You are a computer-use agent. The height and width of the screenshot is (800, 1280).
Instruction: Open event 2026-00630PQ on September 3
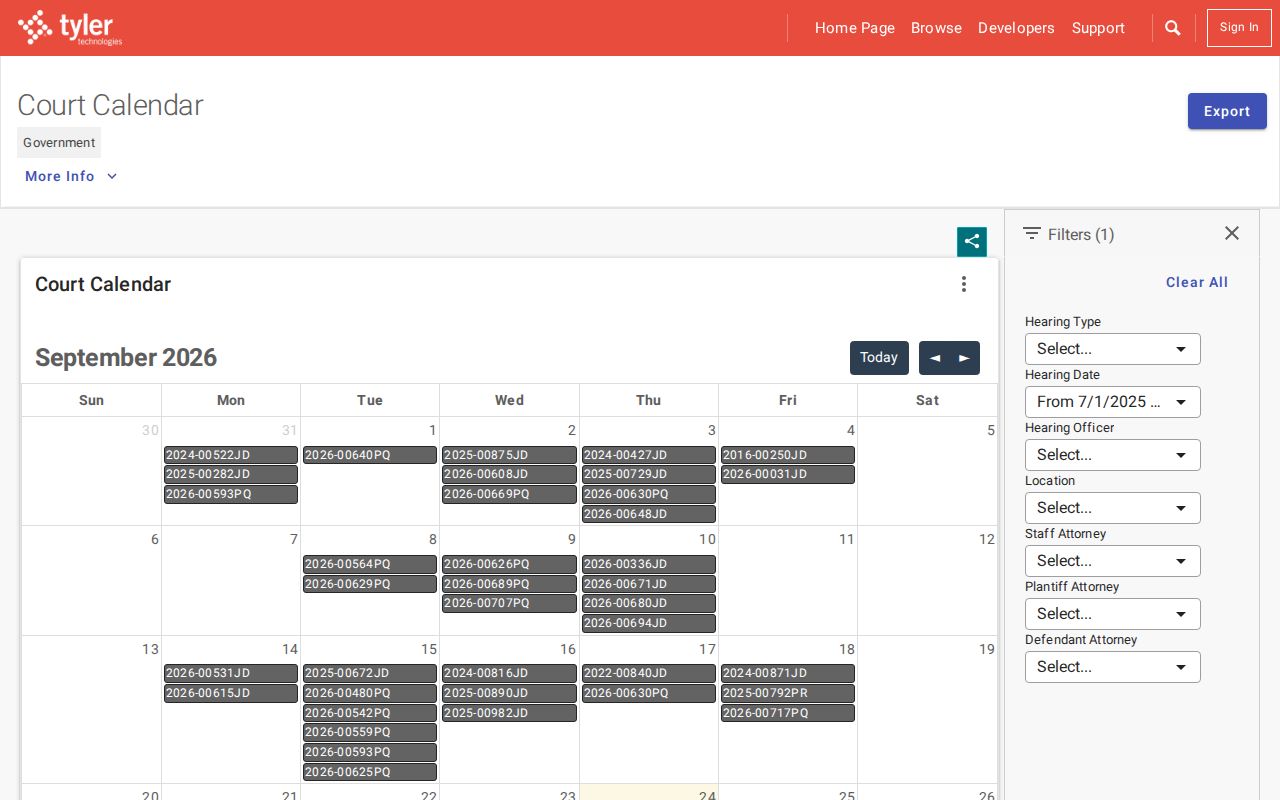pos(649,494)
